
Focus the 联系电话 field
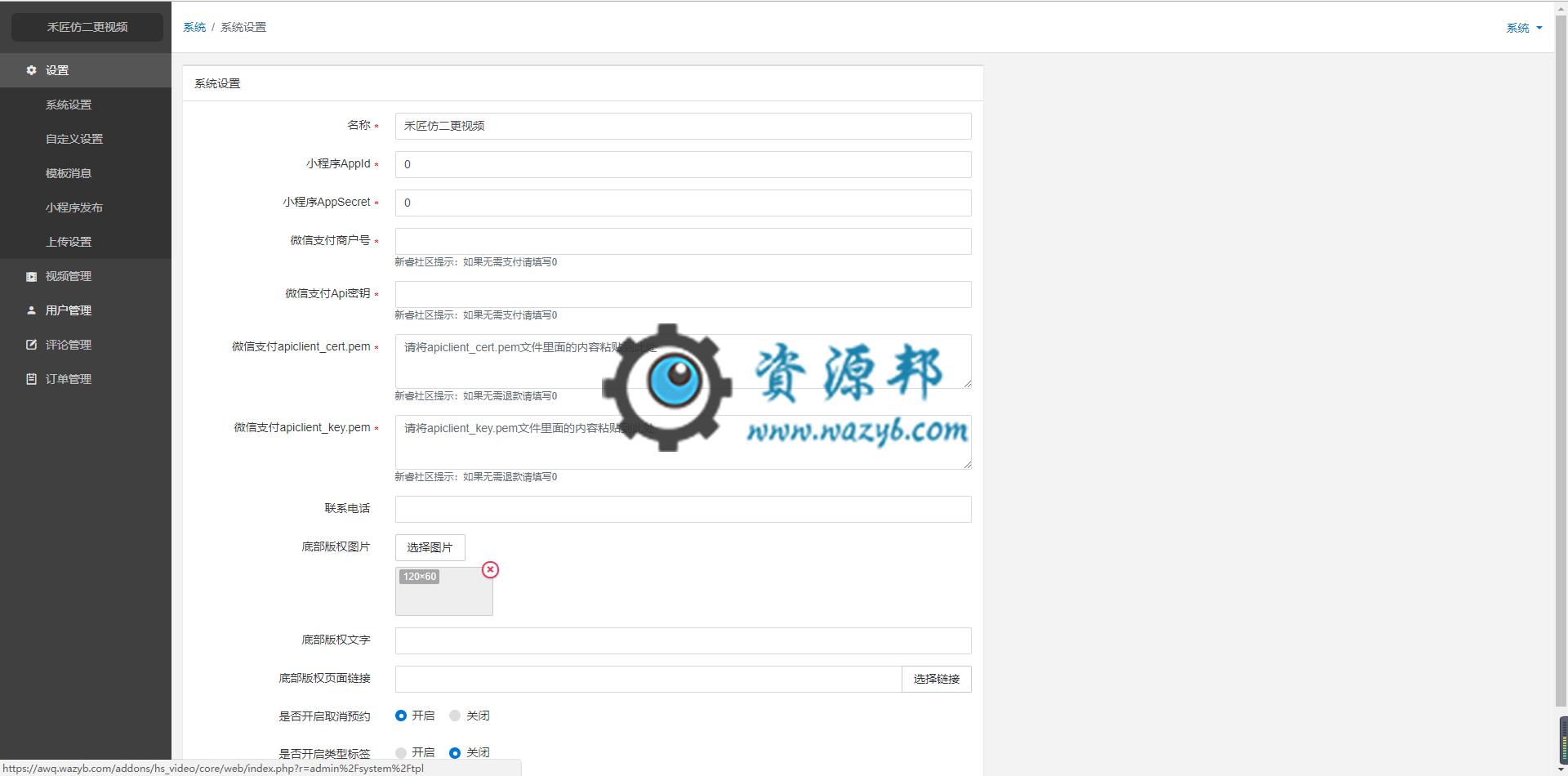tap(684, 509)
